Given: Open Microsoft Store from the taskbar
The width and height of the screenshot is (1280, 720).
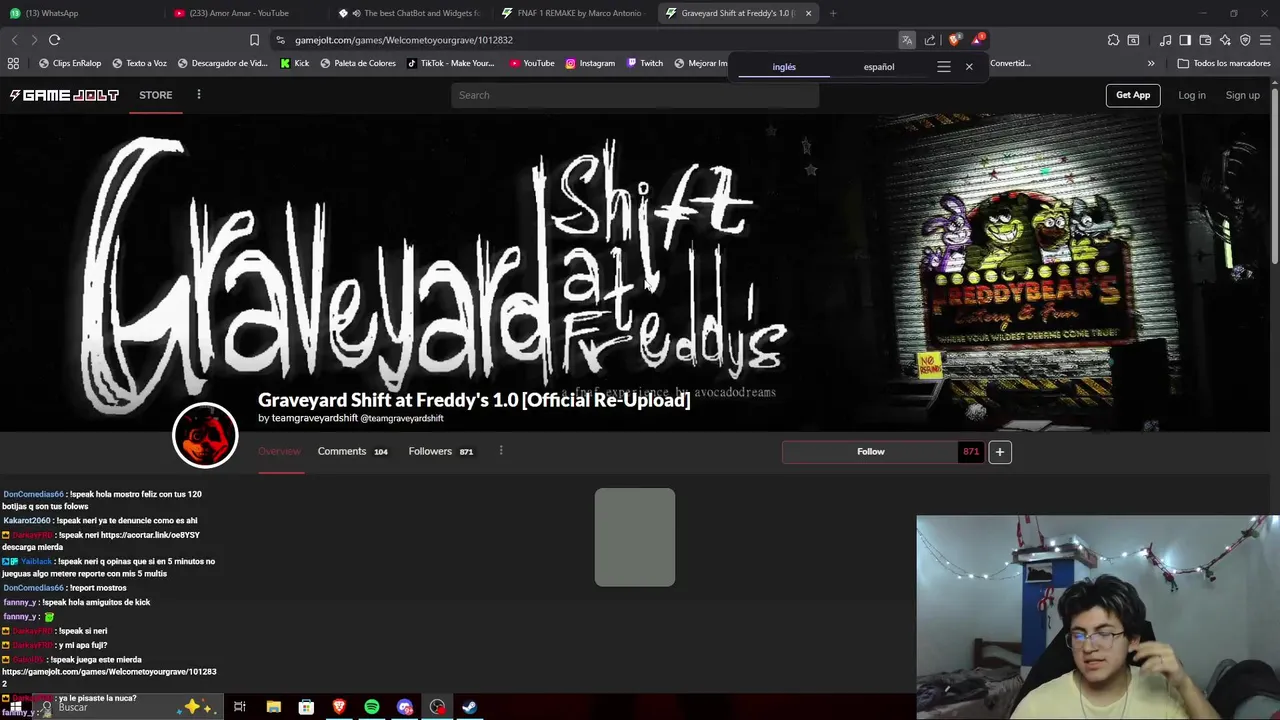Looking at the screenshot, I should [x=306, y=707].
